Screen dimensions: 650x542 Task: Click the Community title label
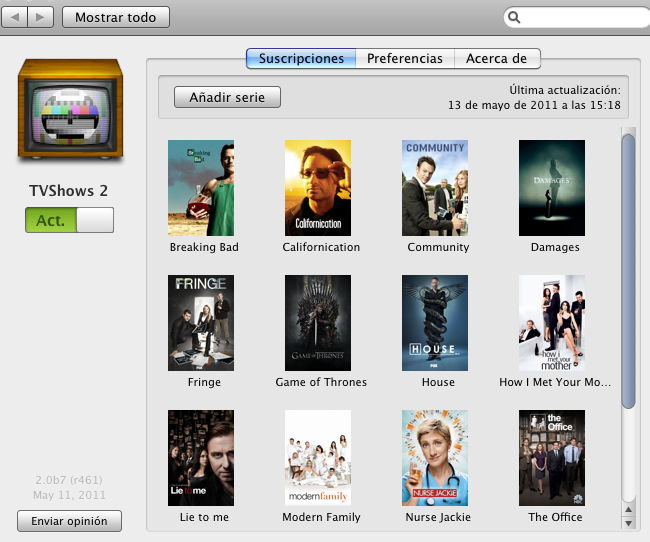438,247
